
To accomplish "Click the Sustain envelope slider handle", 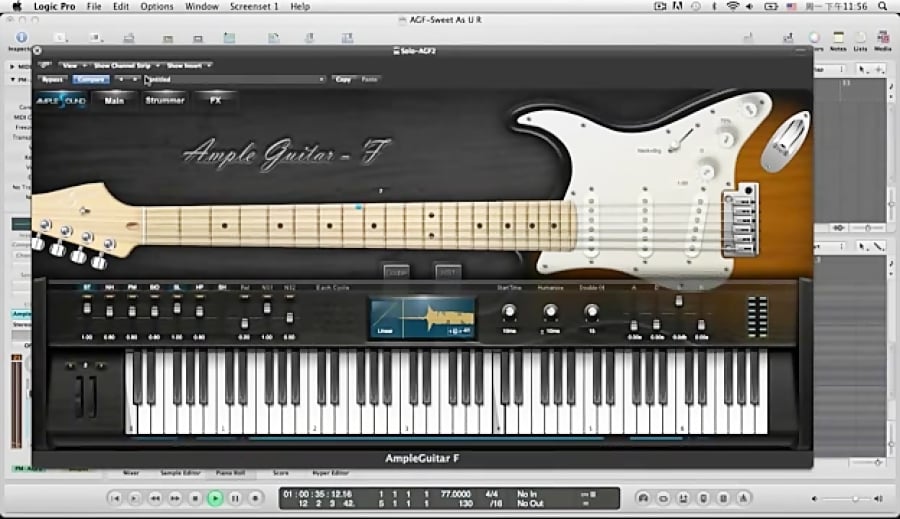I will 678,301.
